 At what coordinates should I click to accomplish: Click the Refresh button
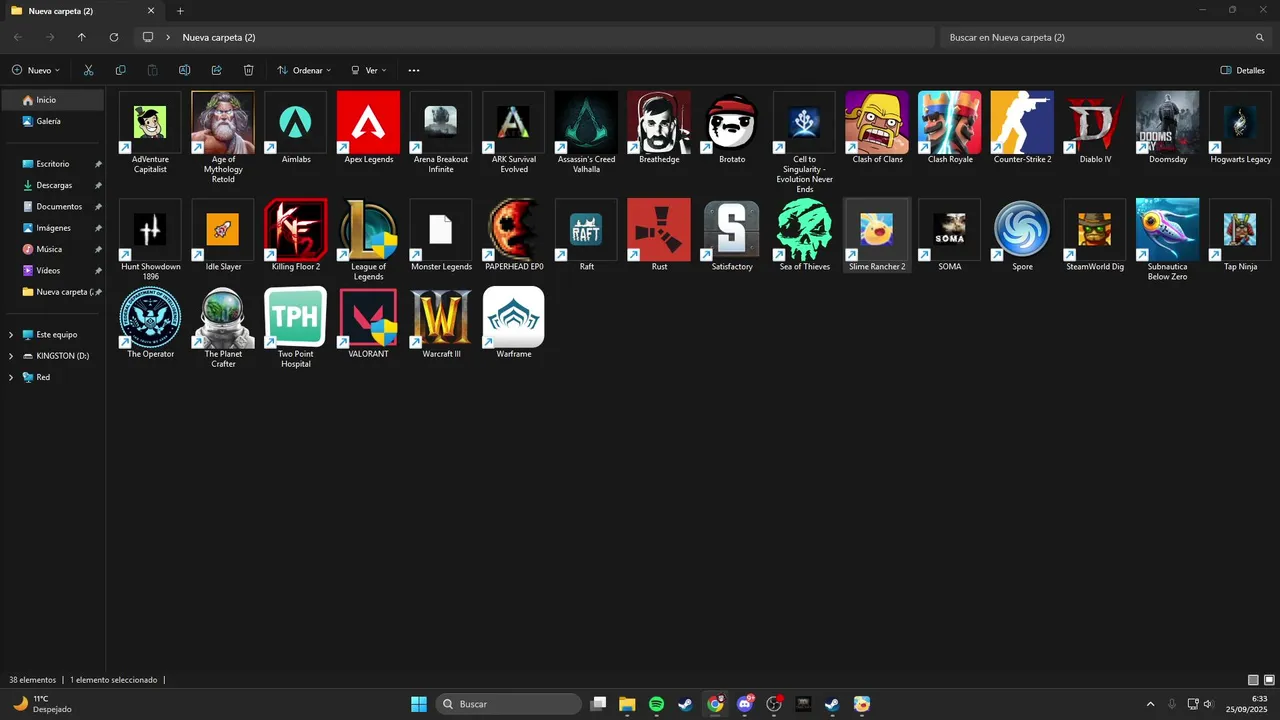click(x=114, y=37)
